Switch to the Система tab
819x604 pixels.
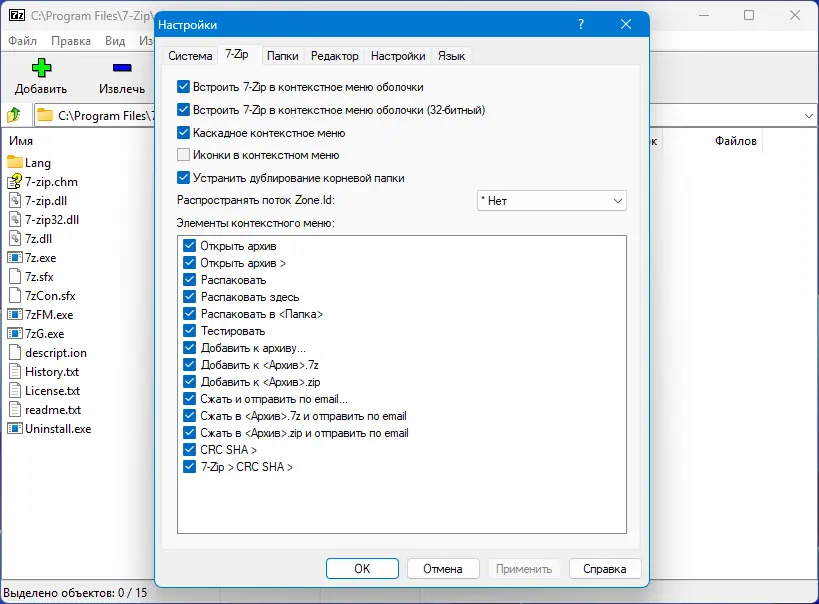pos(190,56)
